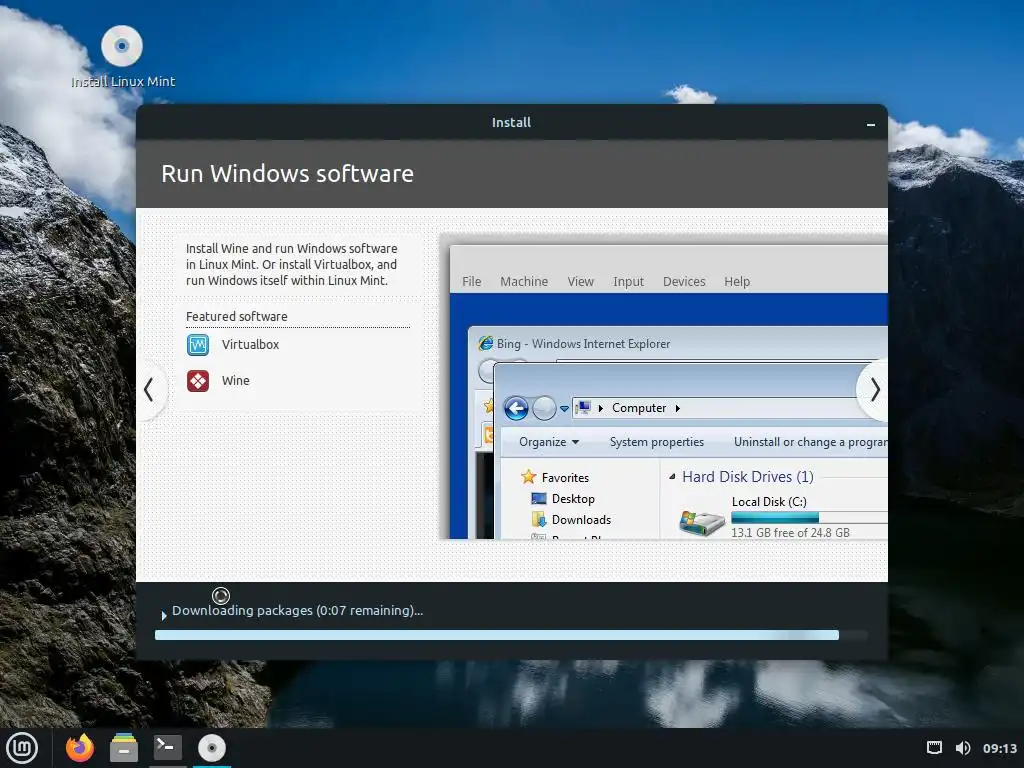
Task: Click the Local Disk usage bar
Action: [x=808, y=518]
